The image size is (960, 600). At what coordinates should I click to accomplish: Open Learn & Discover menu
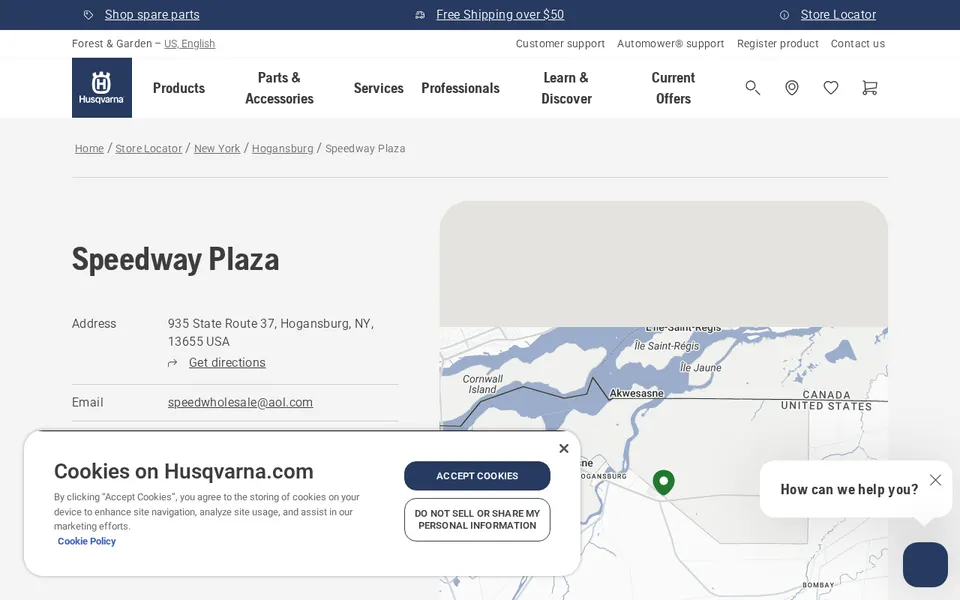(x=566, y=88)
